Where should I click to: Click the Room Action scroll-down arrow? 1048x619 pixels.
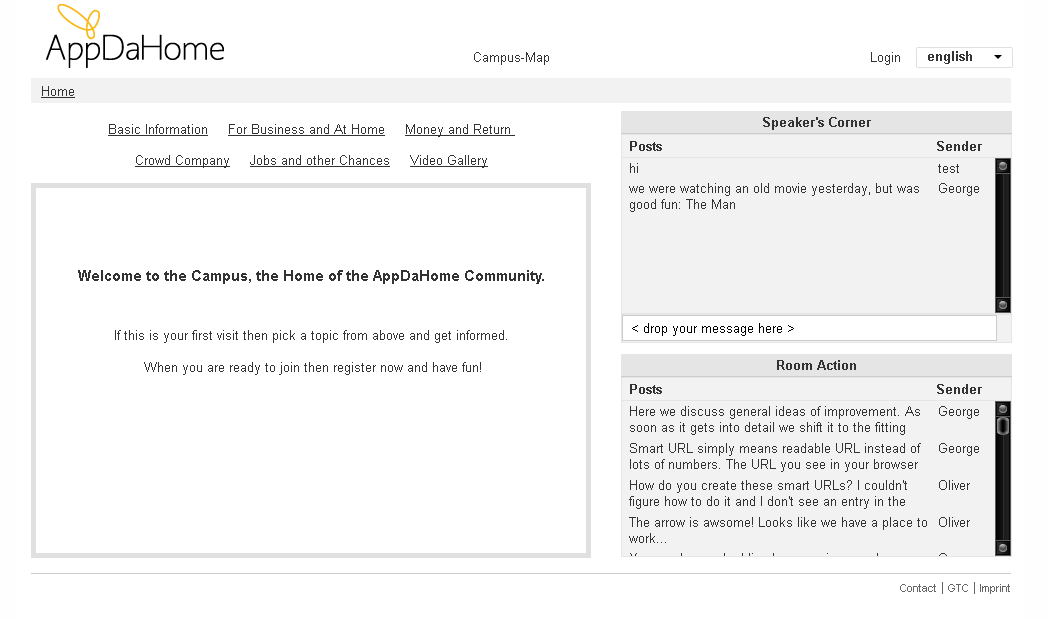pyautogui.click(x=1003, y=548)
